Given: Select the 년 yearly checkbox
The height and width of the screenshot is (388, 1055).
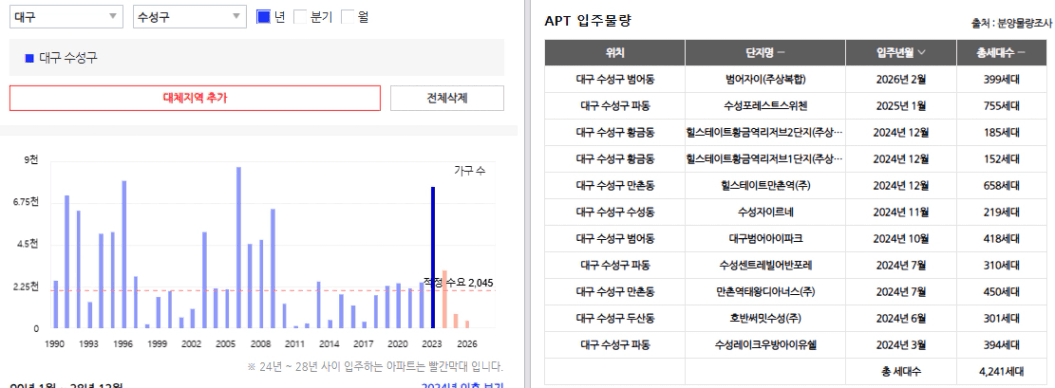Looking at the screenshot, I should 263,17.
